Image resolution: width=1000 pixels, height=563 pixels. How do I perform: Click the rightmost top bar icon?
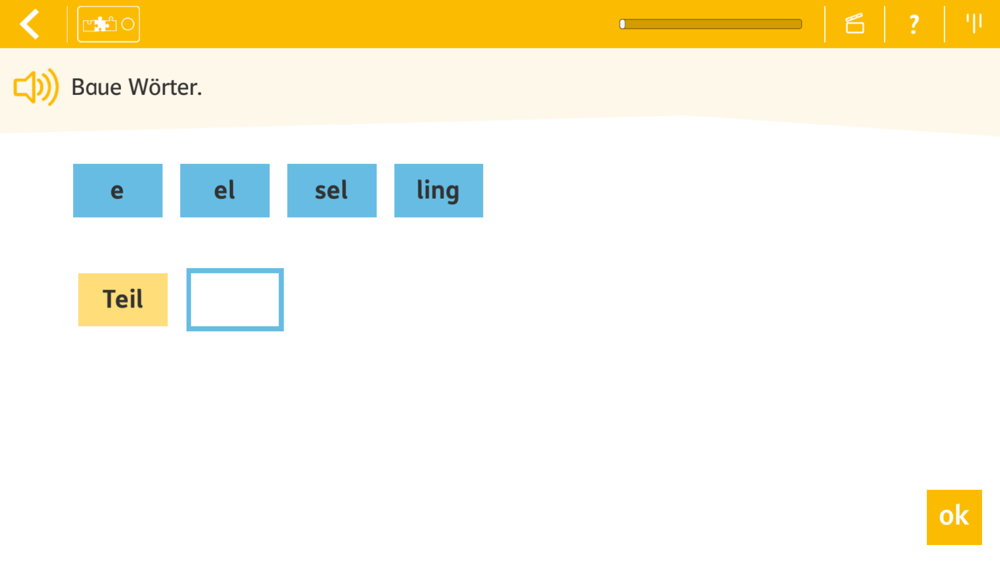(x=973, y=23)
